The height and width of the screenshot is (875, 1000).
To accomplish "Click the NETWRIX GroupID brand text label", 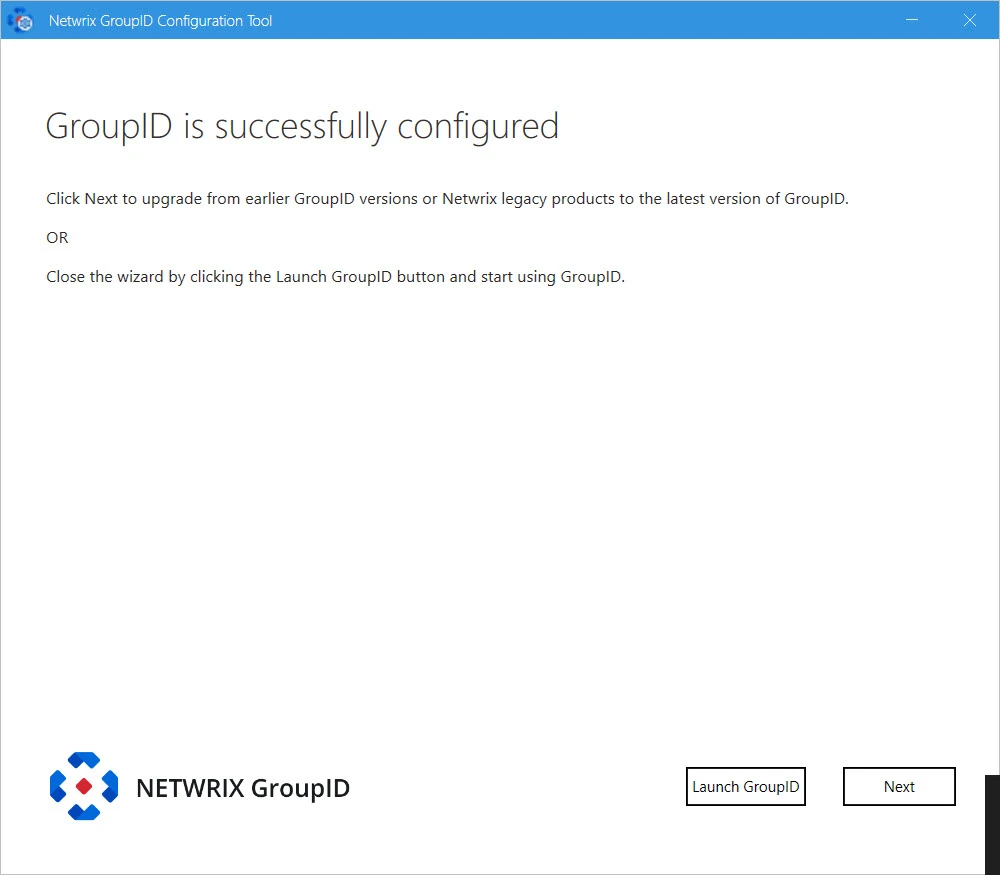I will [242, 788].
